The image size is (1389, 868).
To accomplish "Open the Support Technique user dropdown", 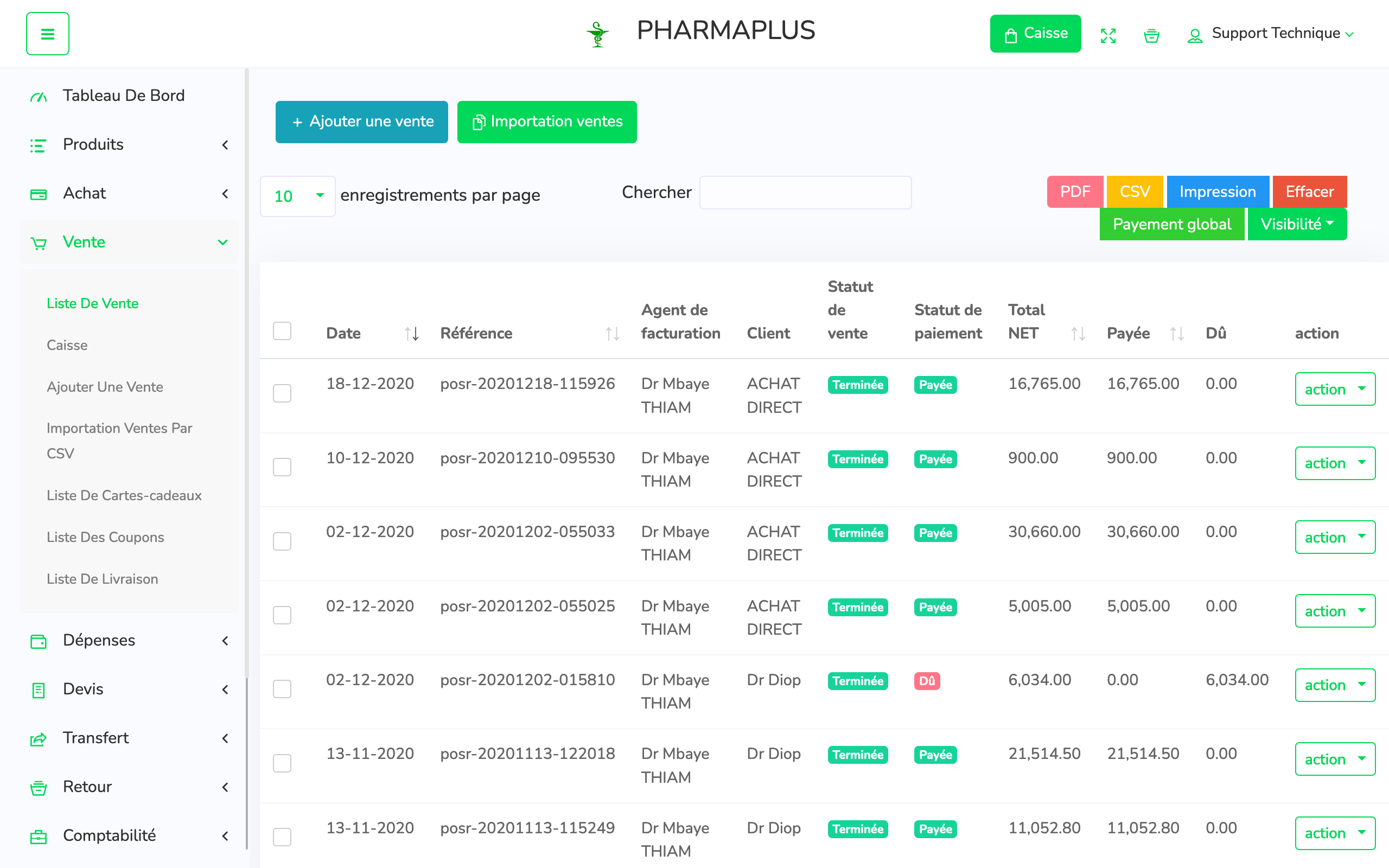I will (x=1282, y=33).
